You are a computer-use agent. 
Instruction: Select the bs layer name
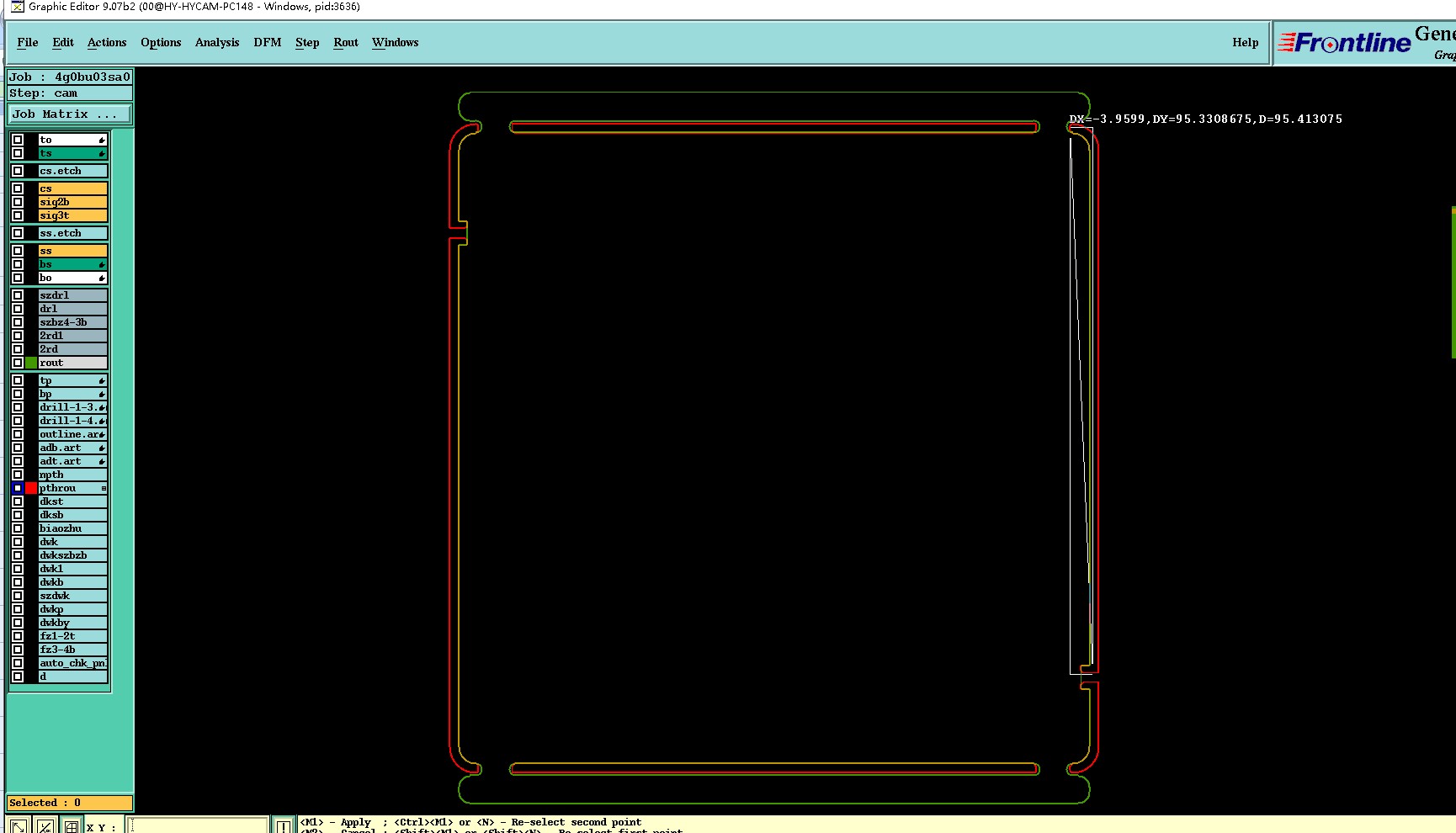[x=73, y=264]
